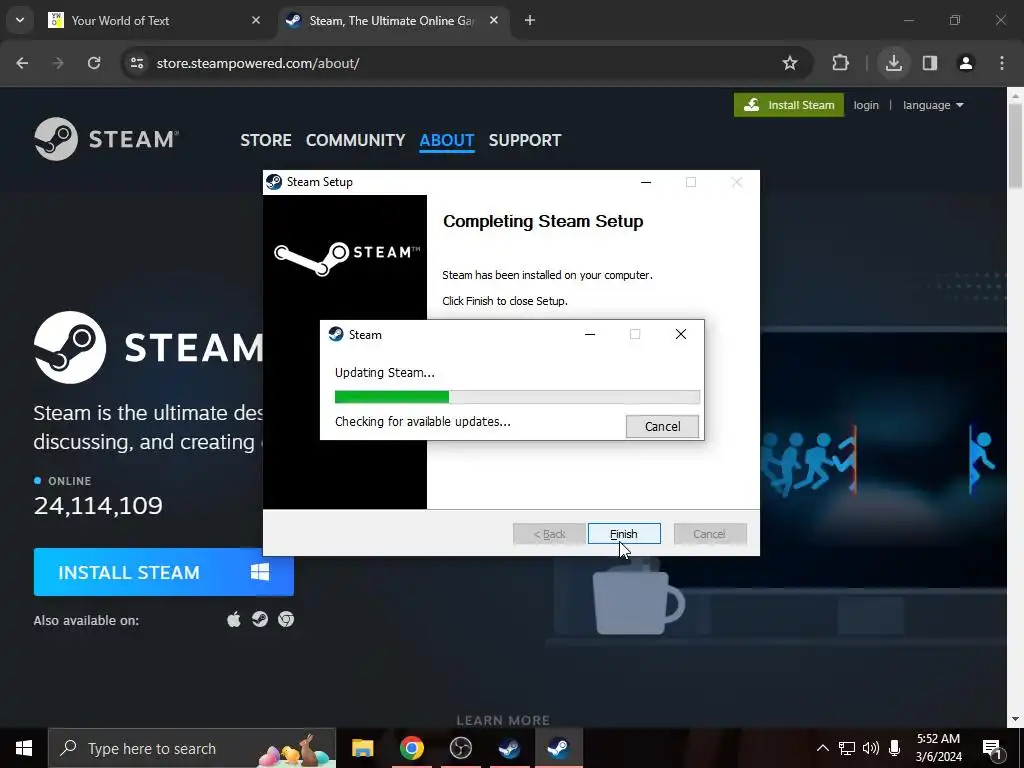Viewport: 1024px width, 768px height.
Task: Cancel the Updating Steam dialog
Action: (662, 426)
